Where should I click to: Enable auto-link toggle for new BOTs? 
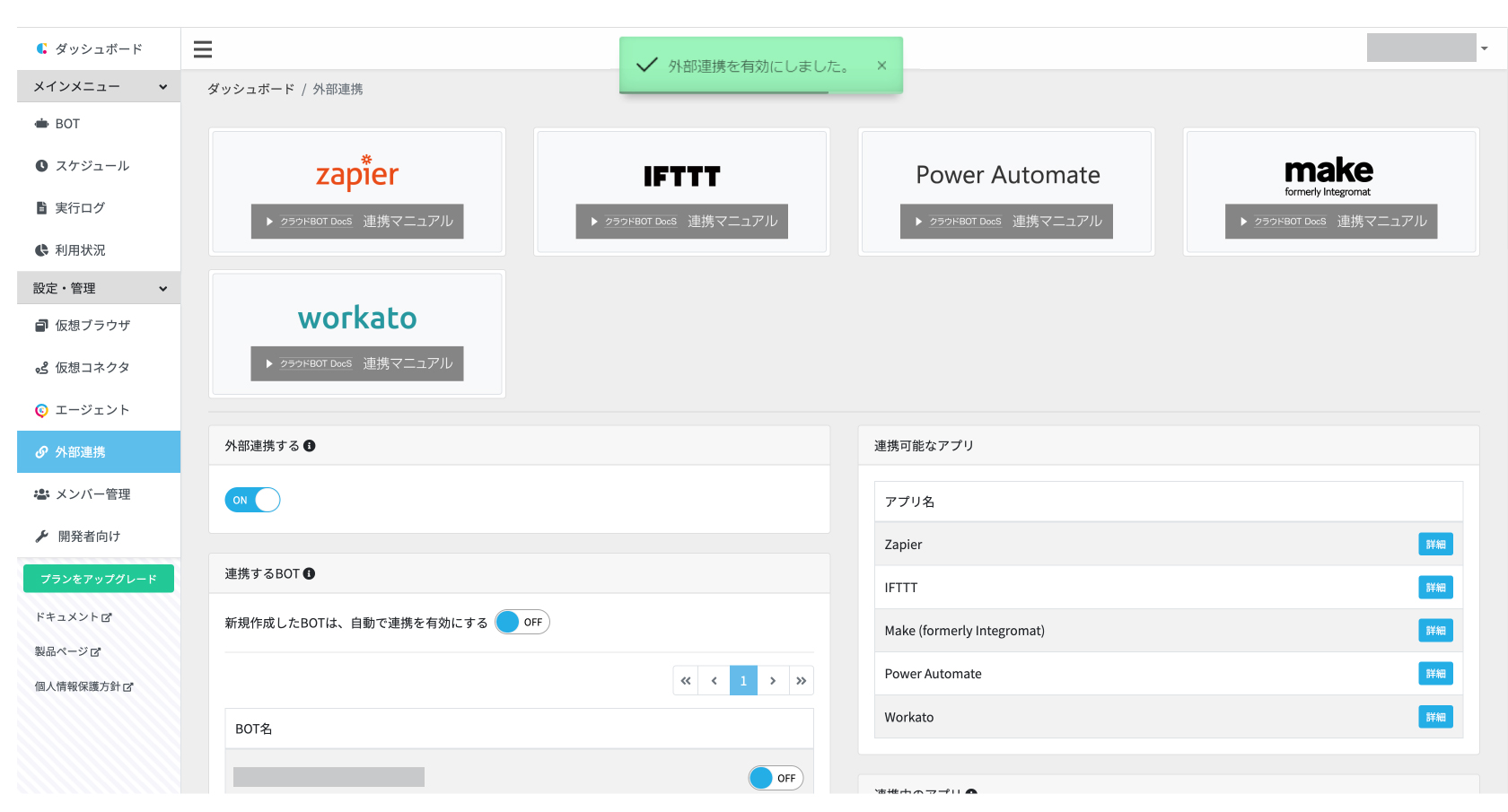522,622
